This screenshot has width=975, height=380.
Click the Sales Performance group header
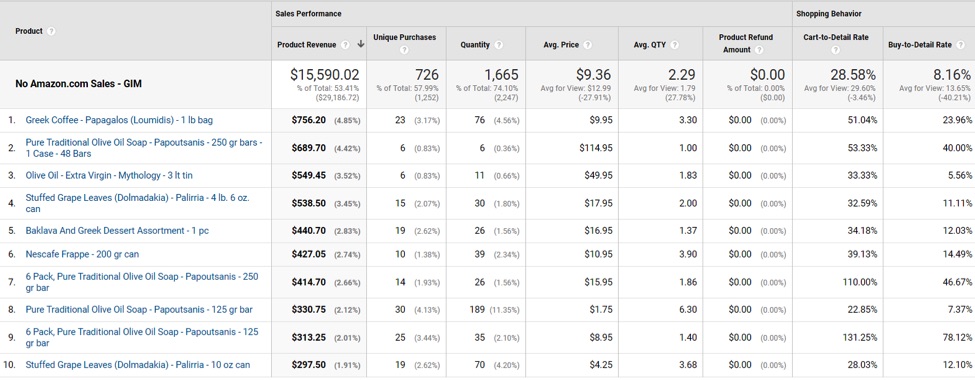[x=309, y=14]
